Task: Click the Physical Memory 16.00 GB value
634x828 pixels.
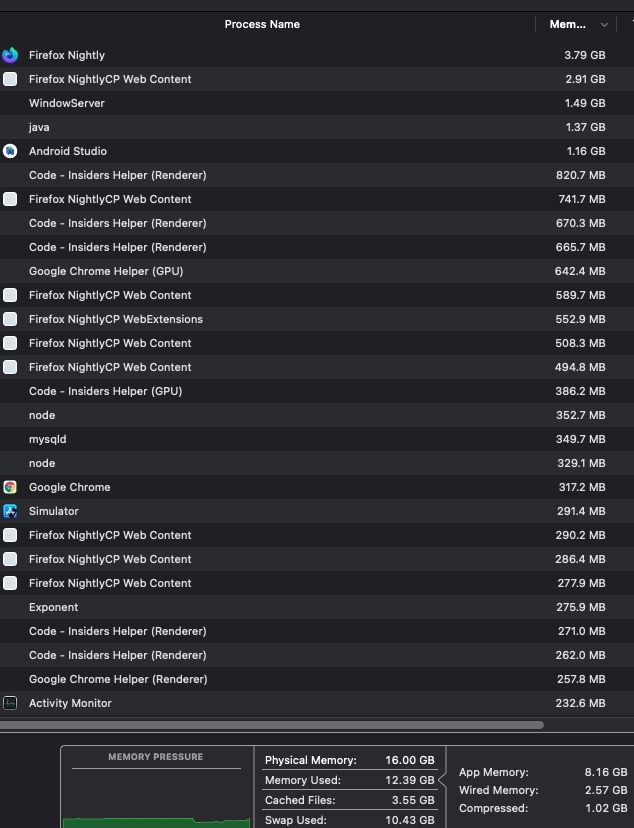Action: click(x=410, y=760)
